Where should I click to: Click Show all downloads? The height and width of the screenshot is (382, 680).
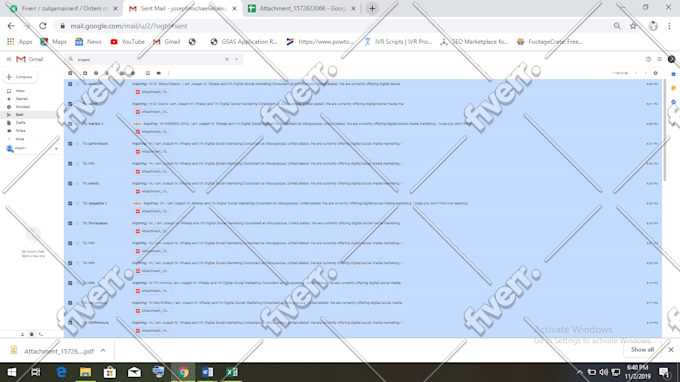[642, 350]
